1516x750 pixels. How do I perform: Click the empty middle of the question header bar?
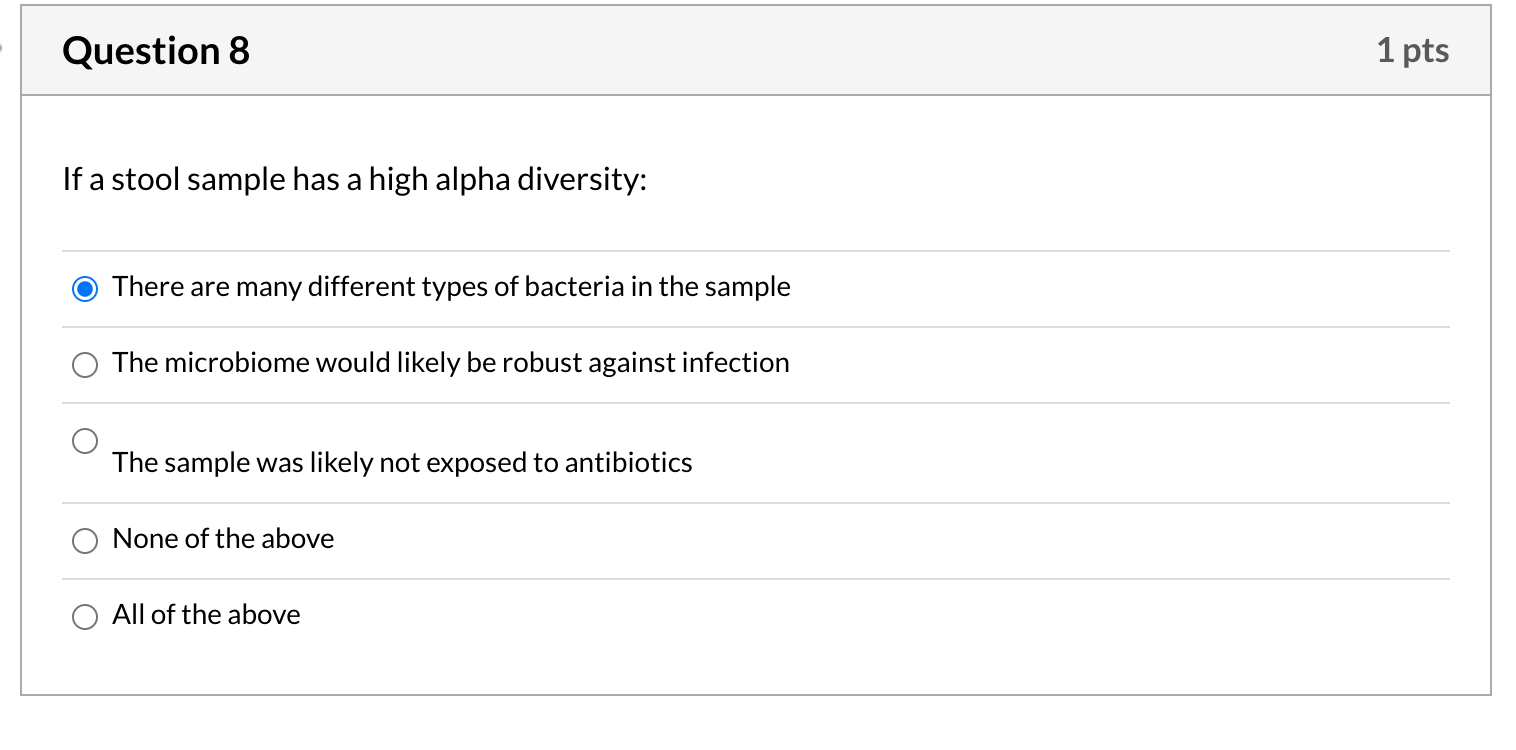(x=800, y=51)
